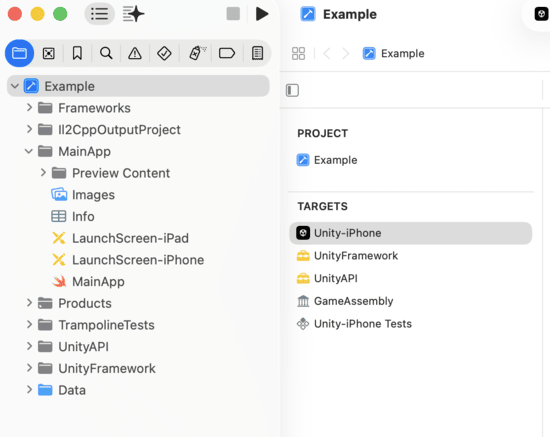Click the LaunchScreen-iPad storyboard icon
Screen dimensions: 550x437
tap(59, 238)
